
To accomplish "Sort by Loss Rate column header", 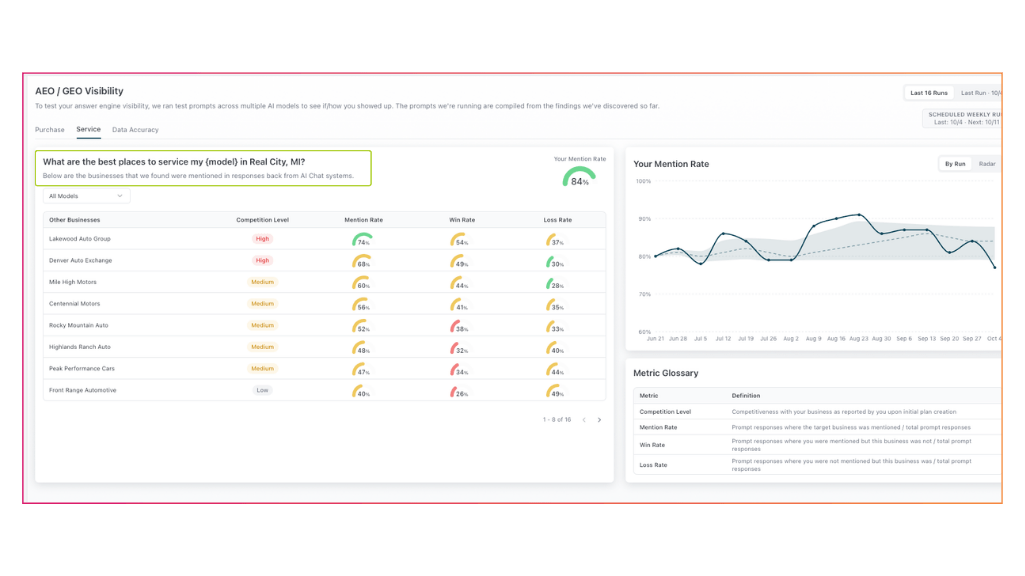I will click(558, 220).
